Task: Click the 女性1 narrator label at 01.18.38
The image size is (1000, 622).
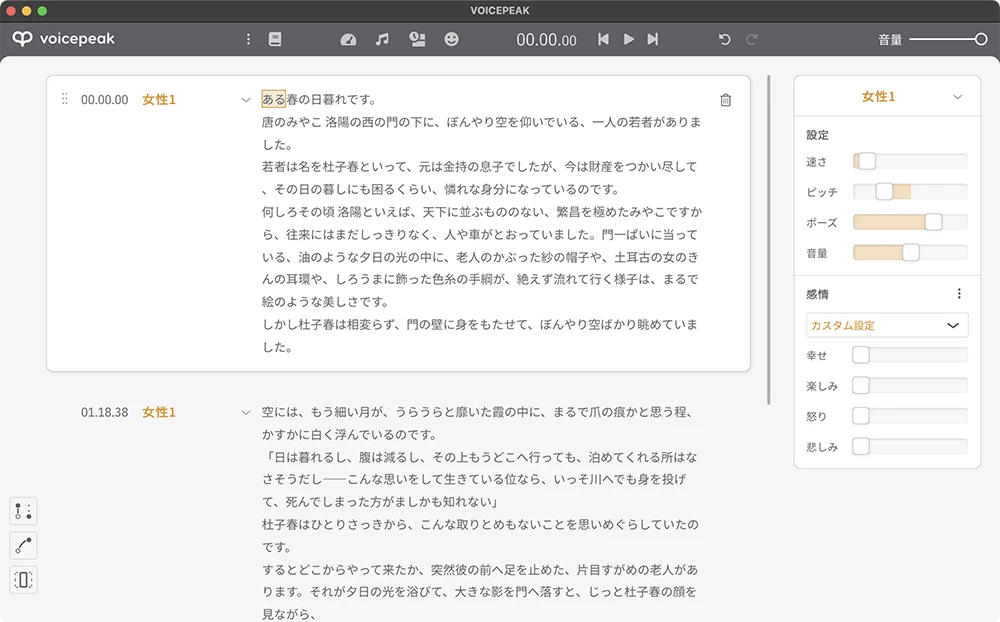Action: pos(158,412)
